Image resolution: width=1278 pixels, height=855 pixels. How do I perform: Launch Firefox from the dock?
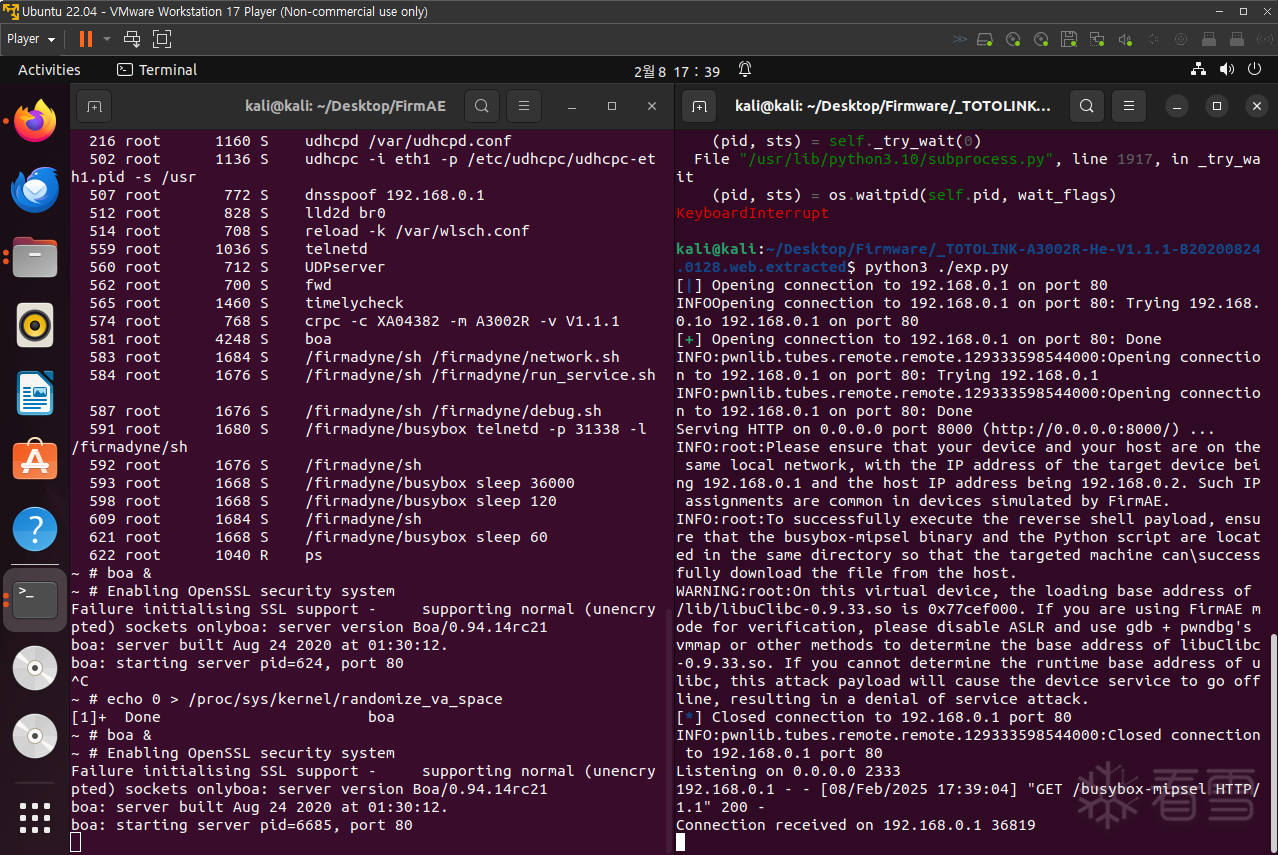[x=35, y=122]
